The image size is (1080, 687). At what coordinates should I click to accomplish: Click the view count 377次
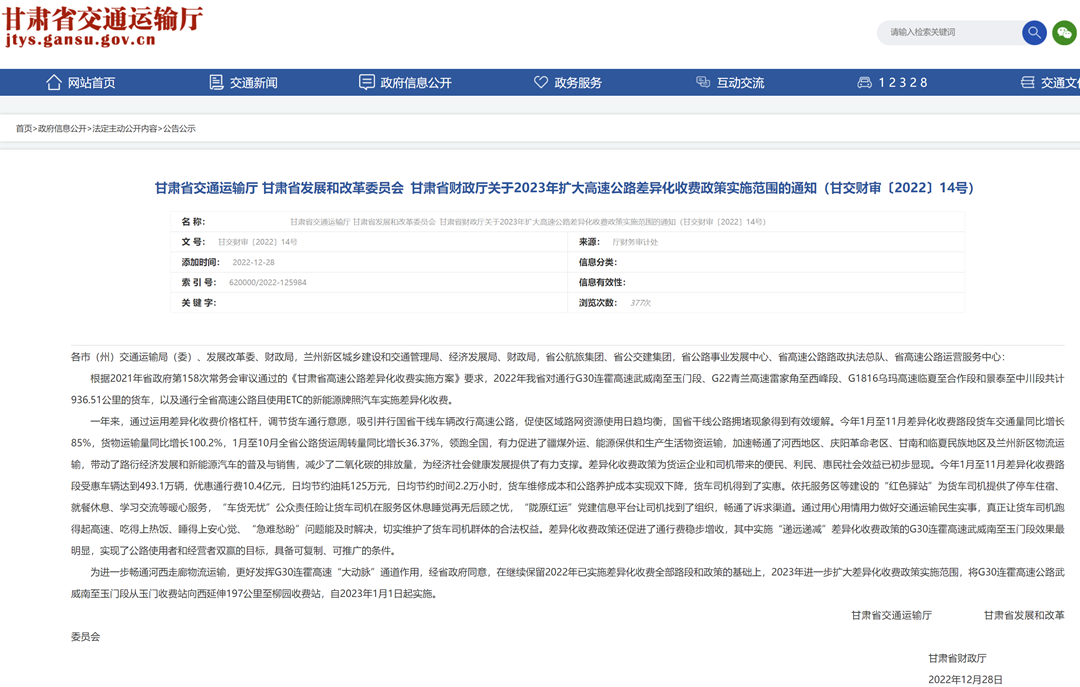641,303
